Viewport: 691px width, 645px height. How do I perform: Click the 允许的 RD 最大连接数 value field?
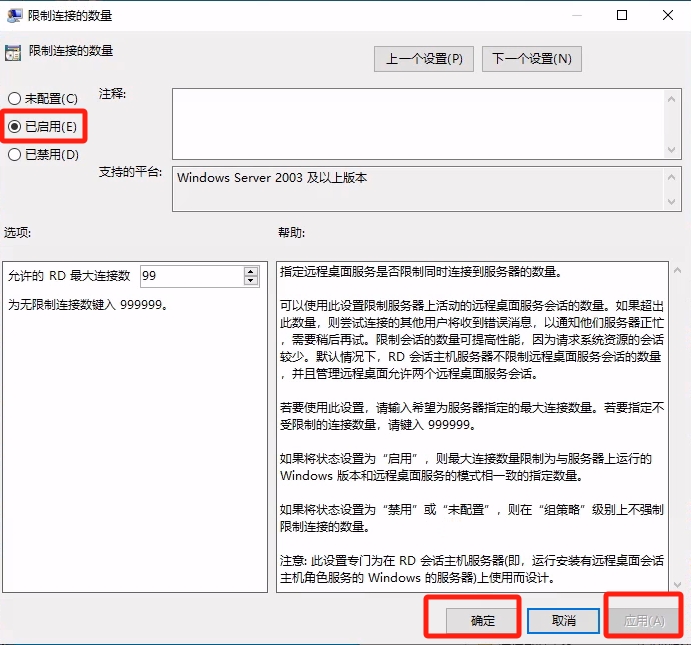click(x=190, y=275)
